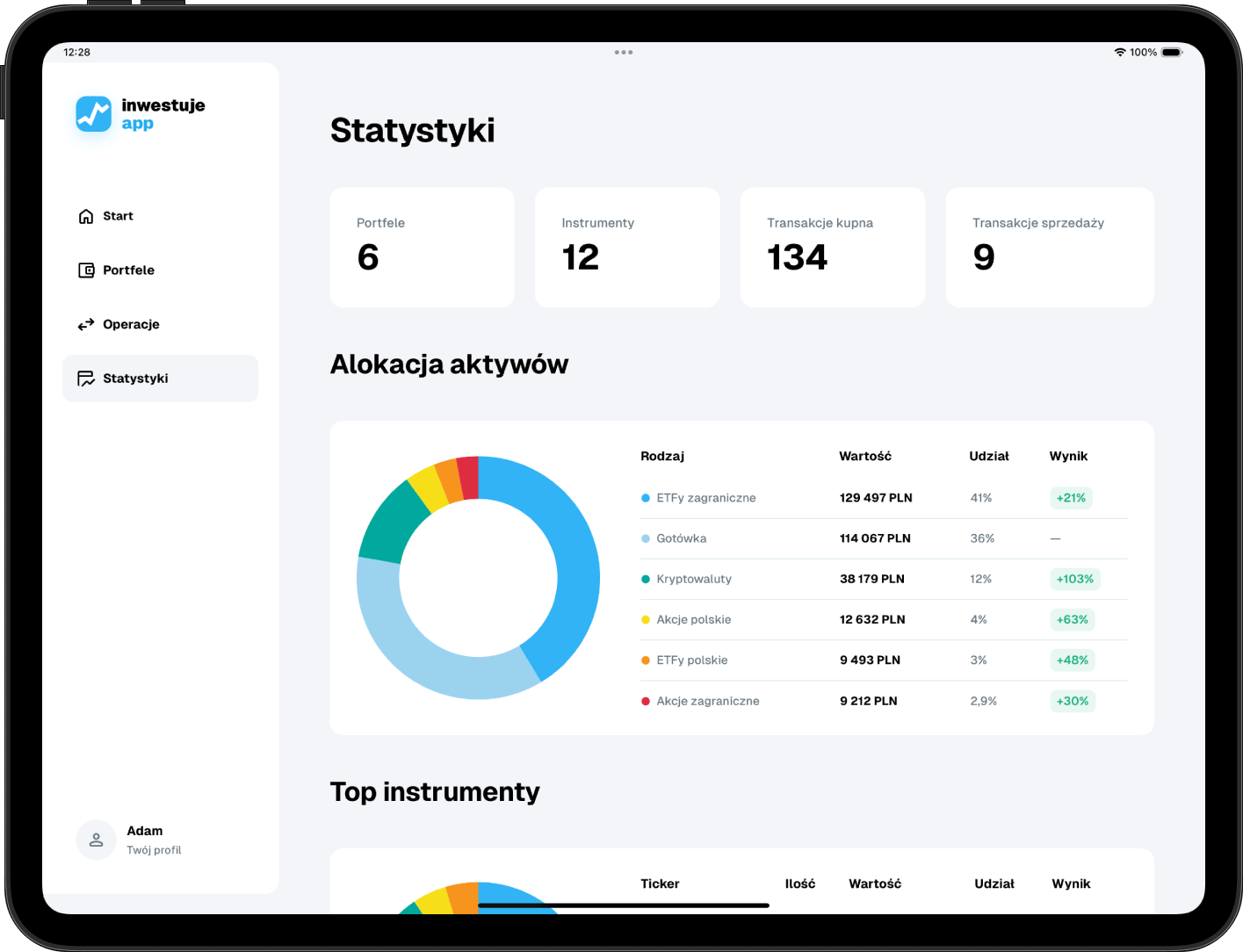The width and height of the screenshot is (1243, 952).
Task: Select the ETFy polskie row label
Action: 692,660
